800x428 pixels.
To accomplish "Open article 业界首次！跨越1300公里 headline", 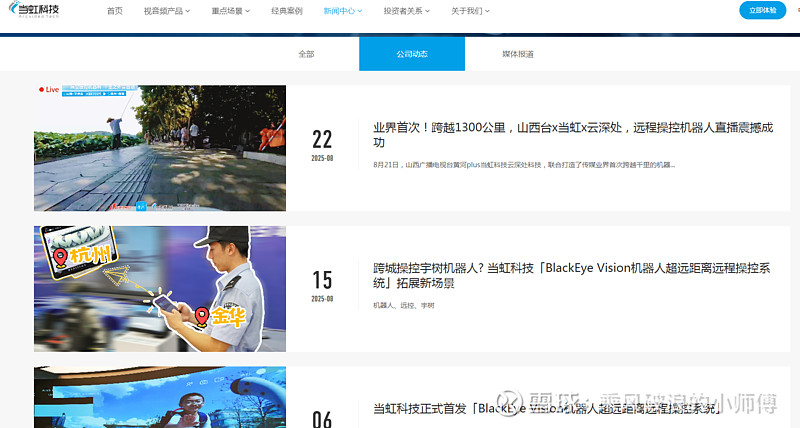I will point(573,135).
